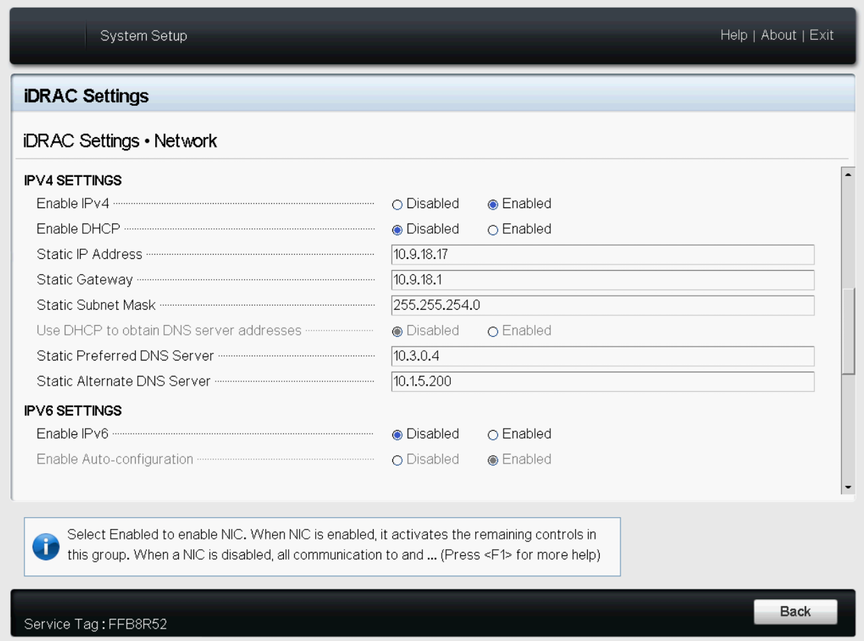Image resolution: width=864 pixels, height=641 pixels.
Task: Set Enable DHCP to Disabled
Action: tap(397, 230)
